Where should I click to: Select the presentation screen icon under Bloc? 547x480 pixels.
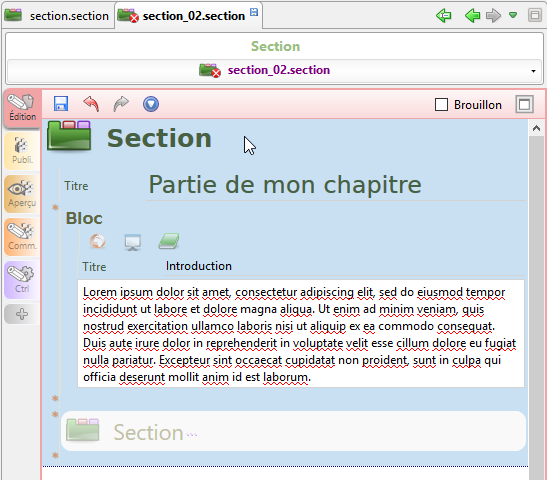(x=133, y=242)
